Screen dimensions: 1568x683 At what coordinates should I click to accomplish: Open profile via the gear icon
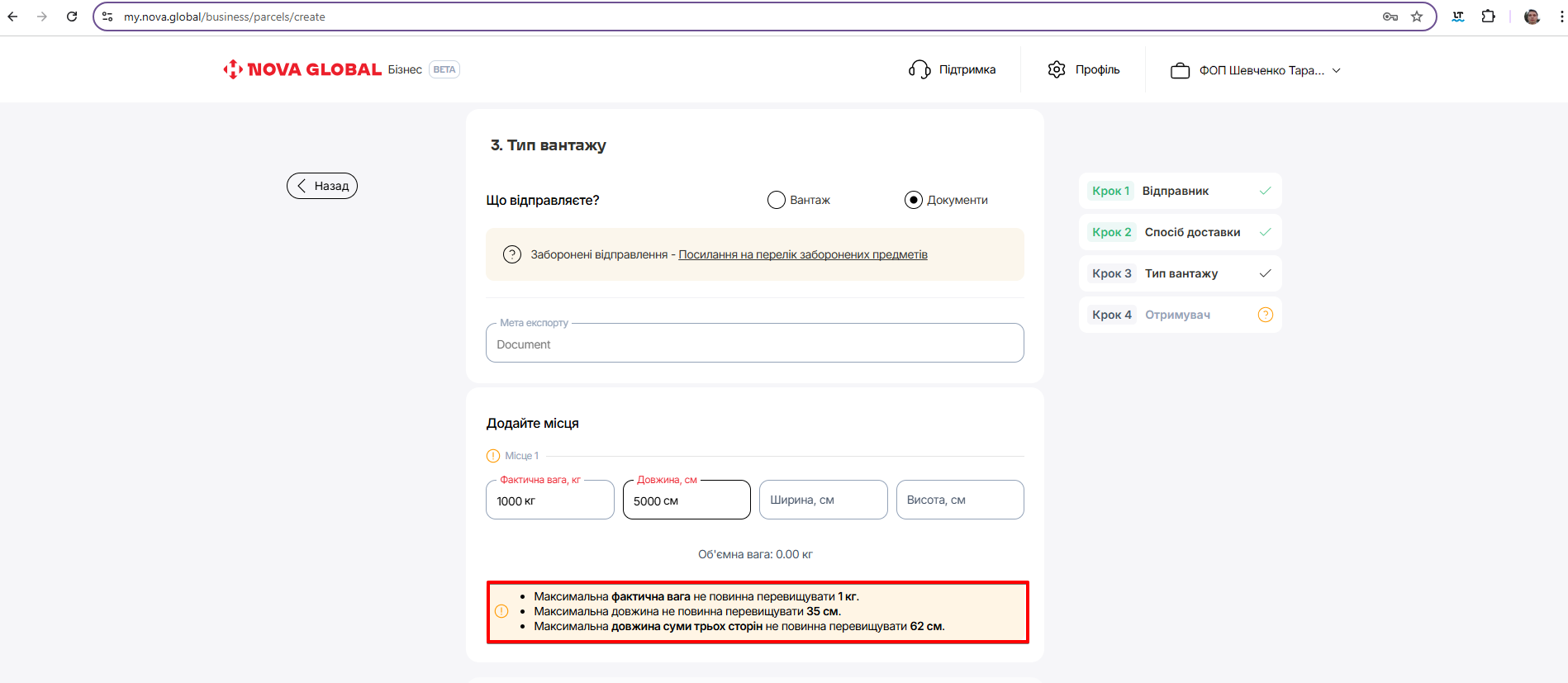[x=1057, y=69]
